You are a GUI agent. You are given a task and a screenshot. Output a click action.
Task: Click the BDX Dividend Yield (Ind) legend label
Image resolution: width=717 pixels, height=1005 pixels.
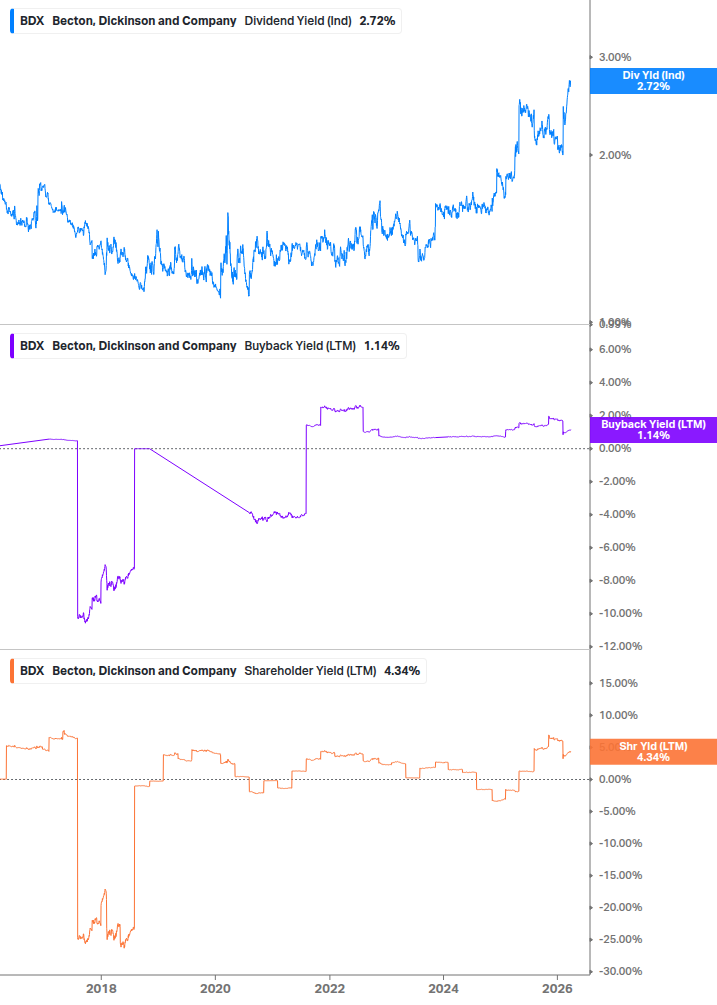[x=206, y=21]
